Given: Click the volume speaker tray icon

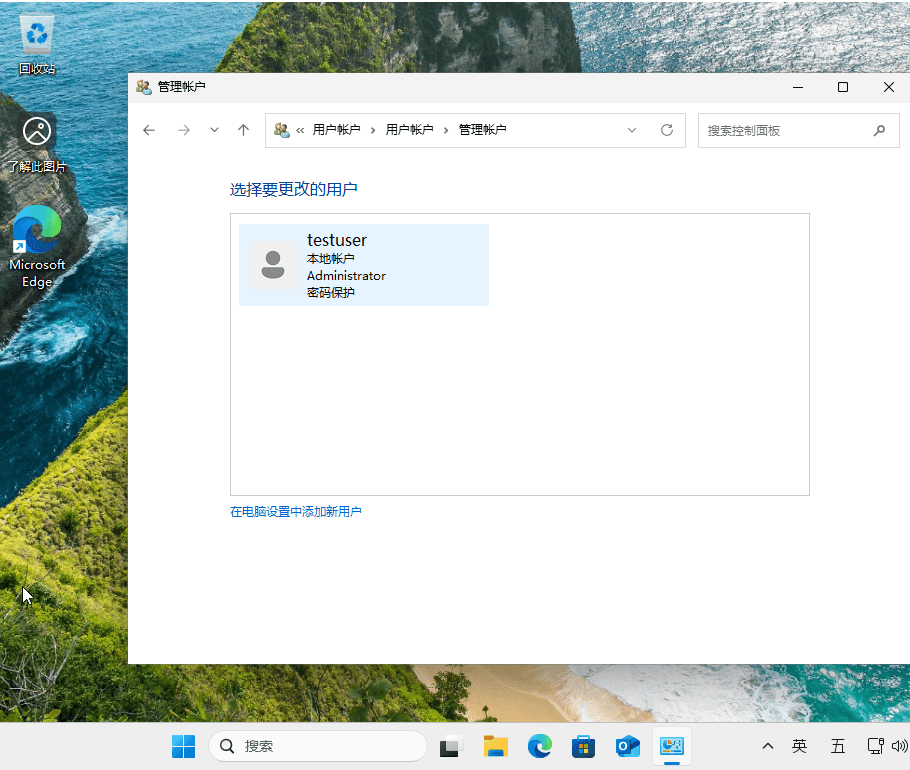Looking at the screenshot, I should 900,746.
